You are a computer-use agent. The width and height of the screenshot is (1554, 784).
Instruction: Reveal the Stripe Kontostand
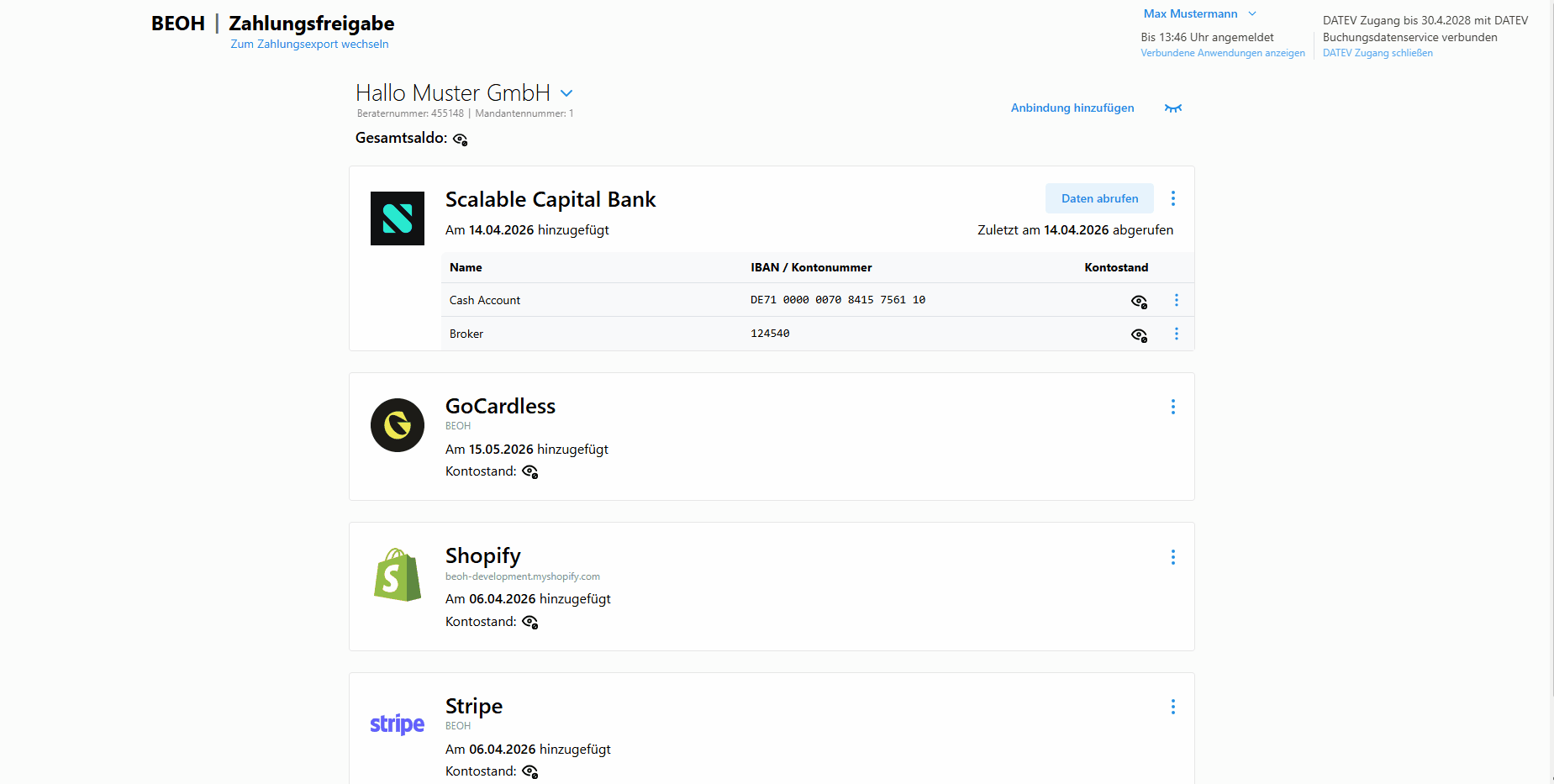click(529, 771)
